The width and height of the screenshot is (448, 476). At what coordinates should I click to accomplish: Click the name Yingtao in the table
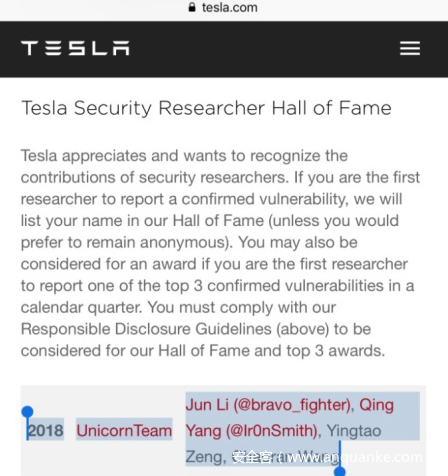(354, 431)
